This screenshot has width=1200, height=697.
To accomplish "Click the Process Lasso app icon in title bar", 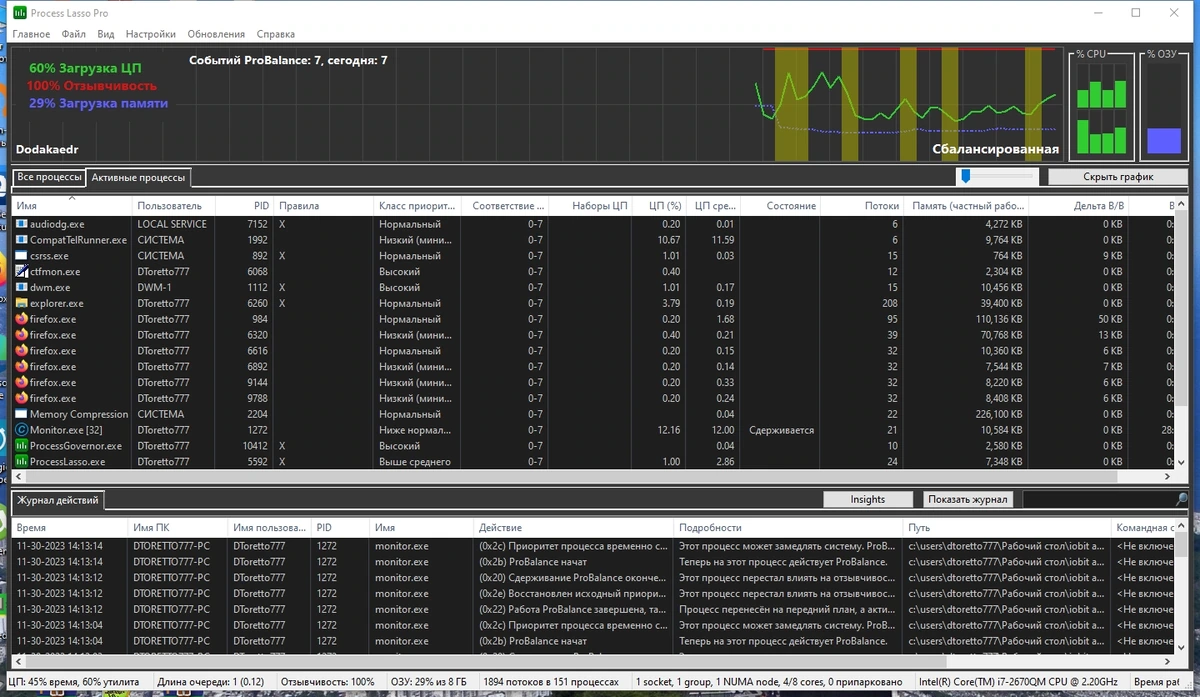I will [x=20, y=13].
